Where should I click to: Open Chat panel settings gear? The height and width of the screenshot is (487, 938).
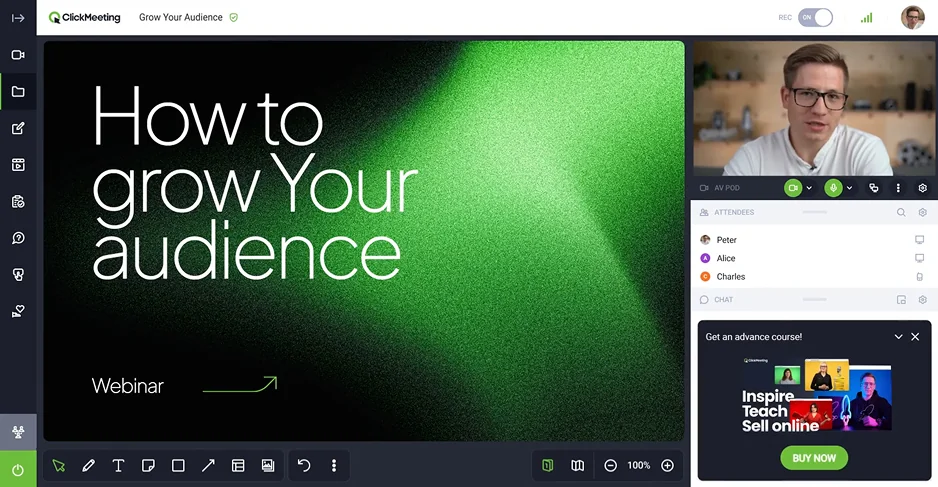click(x=922, y=300)
